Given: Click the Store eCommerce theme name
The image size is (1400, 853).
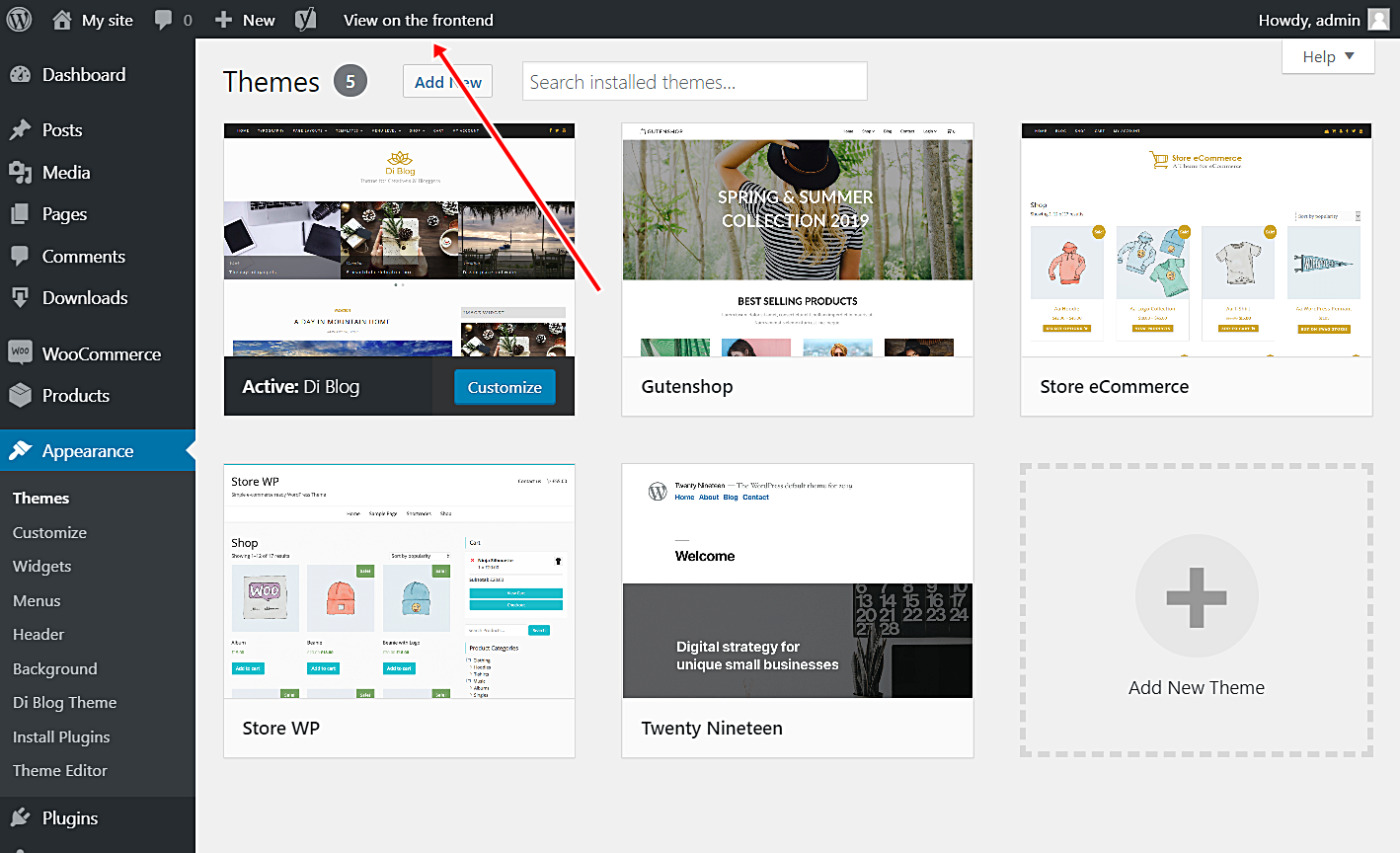Looking at the screenshot, I should pyautogui.click(x=1114, y=386).
